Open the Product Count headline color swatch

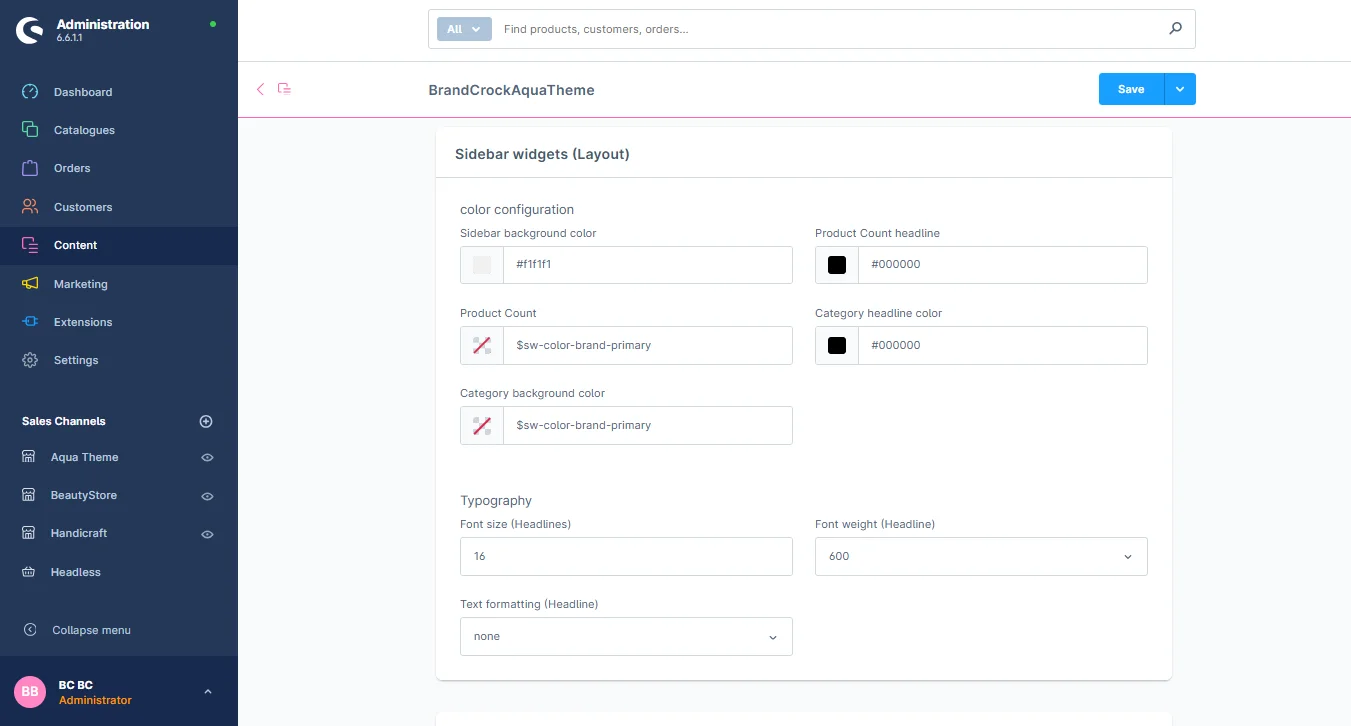point(837,265)
